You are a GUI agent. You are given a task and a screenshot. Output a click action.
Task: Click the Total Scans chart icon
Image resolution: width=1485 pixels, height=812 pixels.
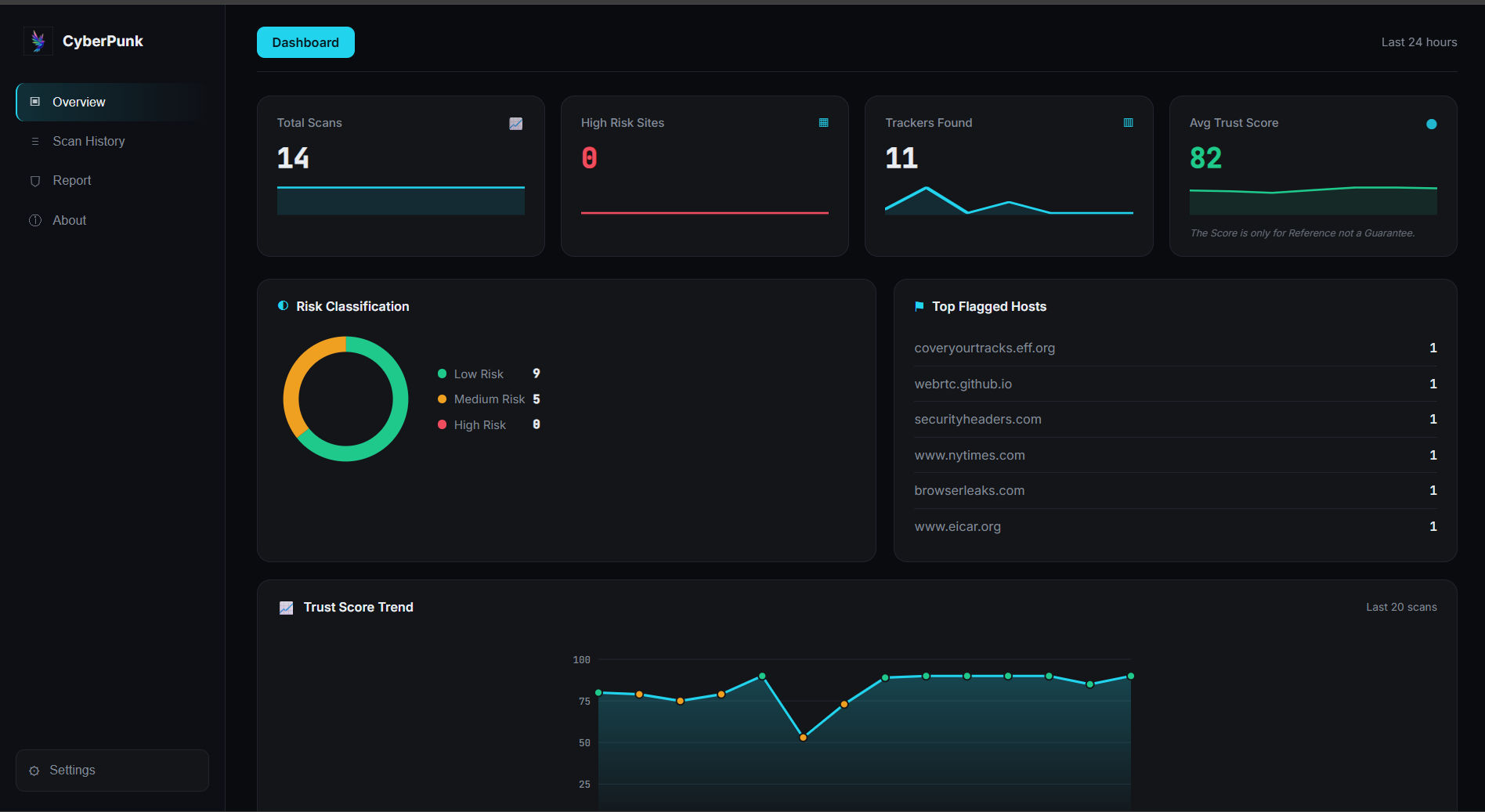[x=516, y=124]
